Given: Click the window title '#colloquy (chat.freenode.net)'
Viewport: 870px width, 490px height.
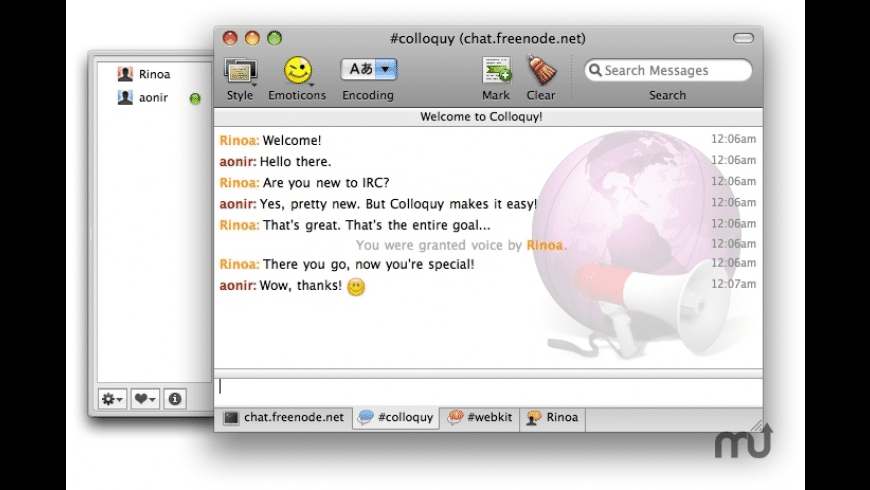Looking at the screenshot, I should pos(488,38).
